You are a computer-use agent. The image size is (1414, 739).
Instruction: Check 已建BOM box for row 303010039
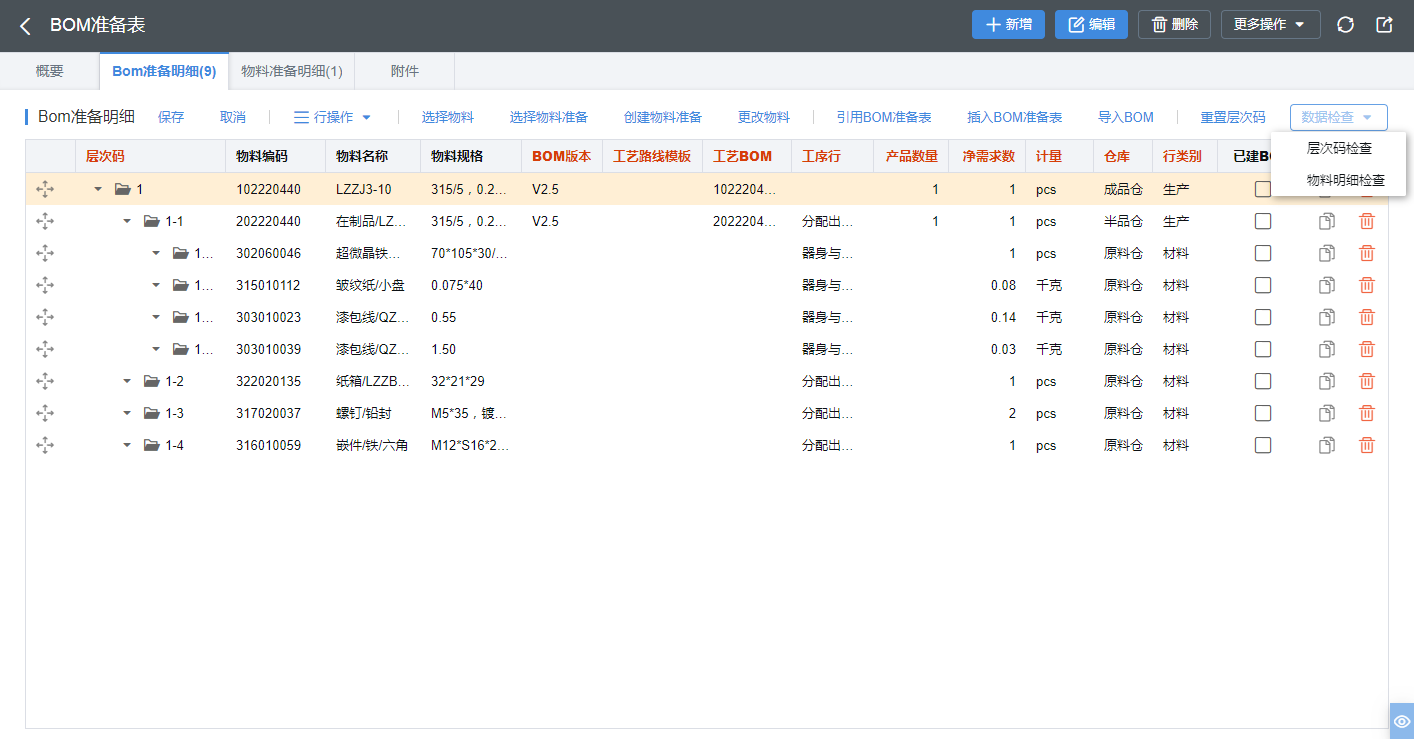click(1263, 349)
